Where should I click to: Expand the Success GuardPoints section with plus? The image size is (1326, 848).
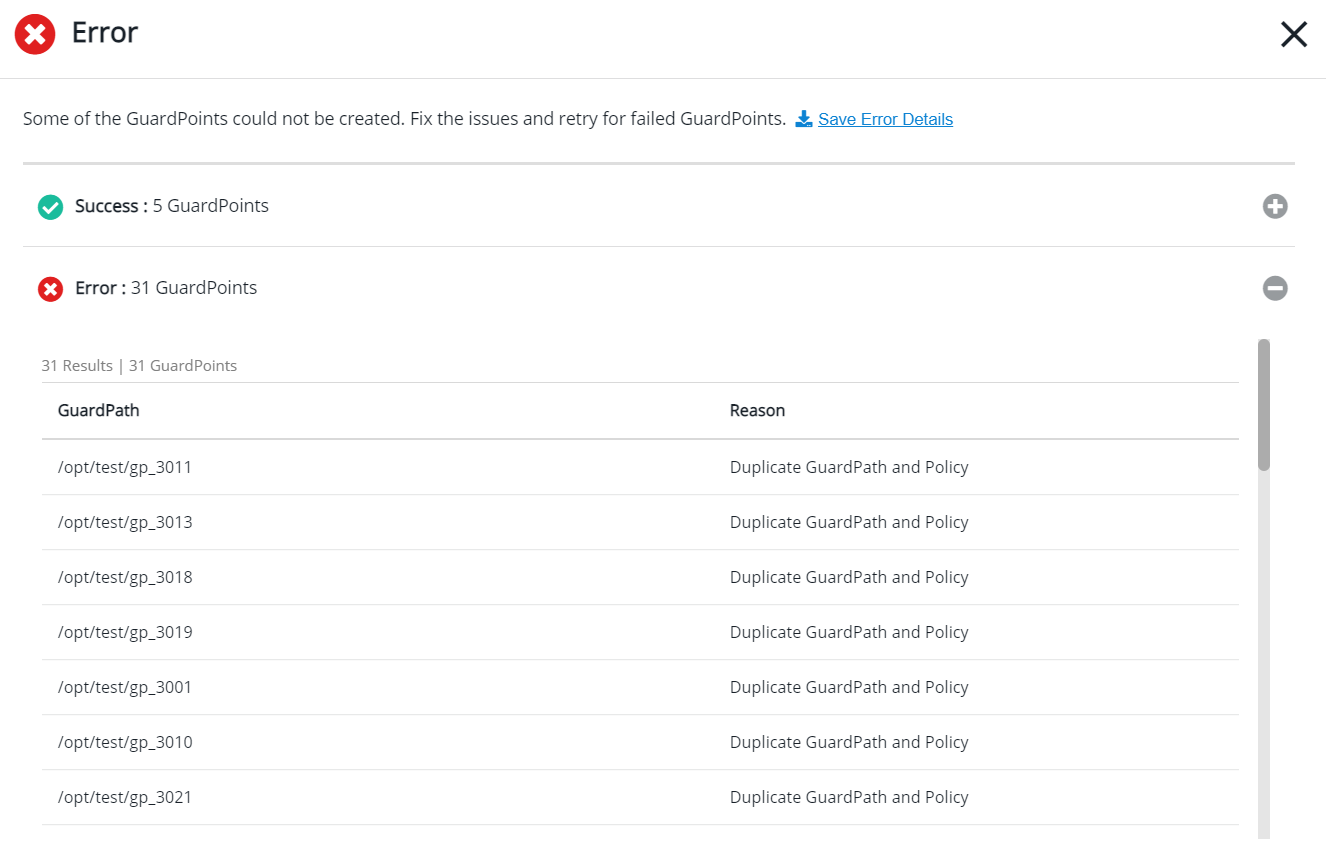(1274, 207)
